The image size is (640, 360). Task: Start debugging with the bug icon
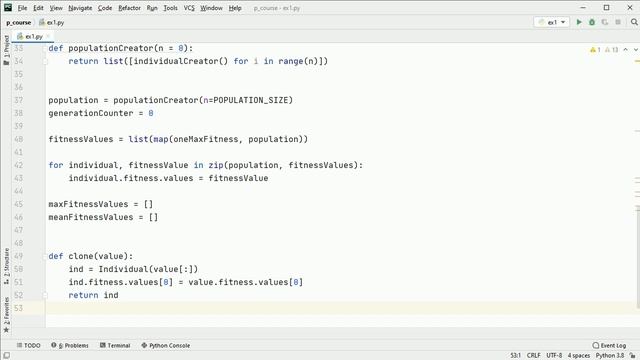pyautogui.click(x=592, y=22)
